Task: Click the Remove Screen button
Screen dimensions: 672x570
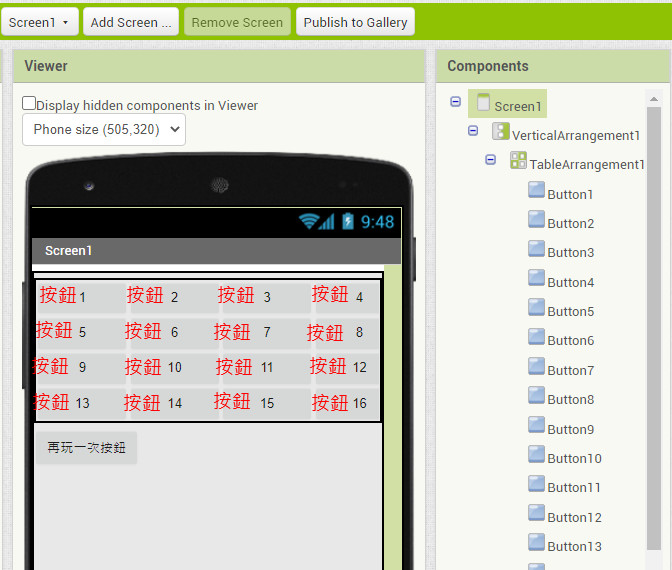Action: click(237, 22)
